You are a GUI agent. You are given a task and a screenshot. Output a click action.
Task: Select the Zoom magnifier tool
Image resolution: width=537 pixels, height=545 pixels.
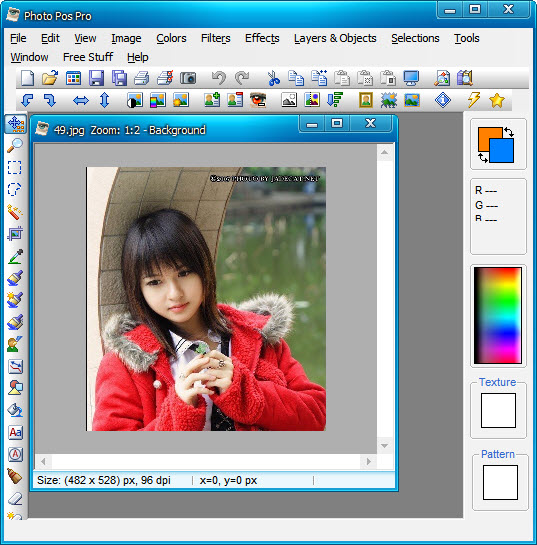15,145
